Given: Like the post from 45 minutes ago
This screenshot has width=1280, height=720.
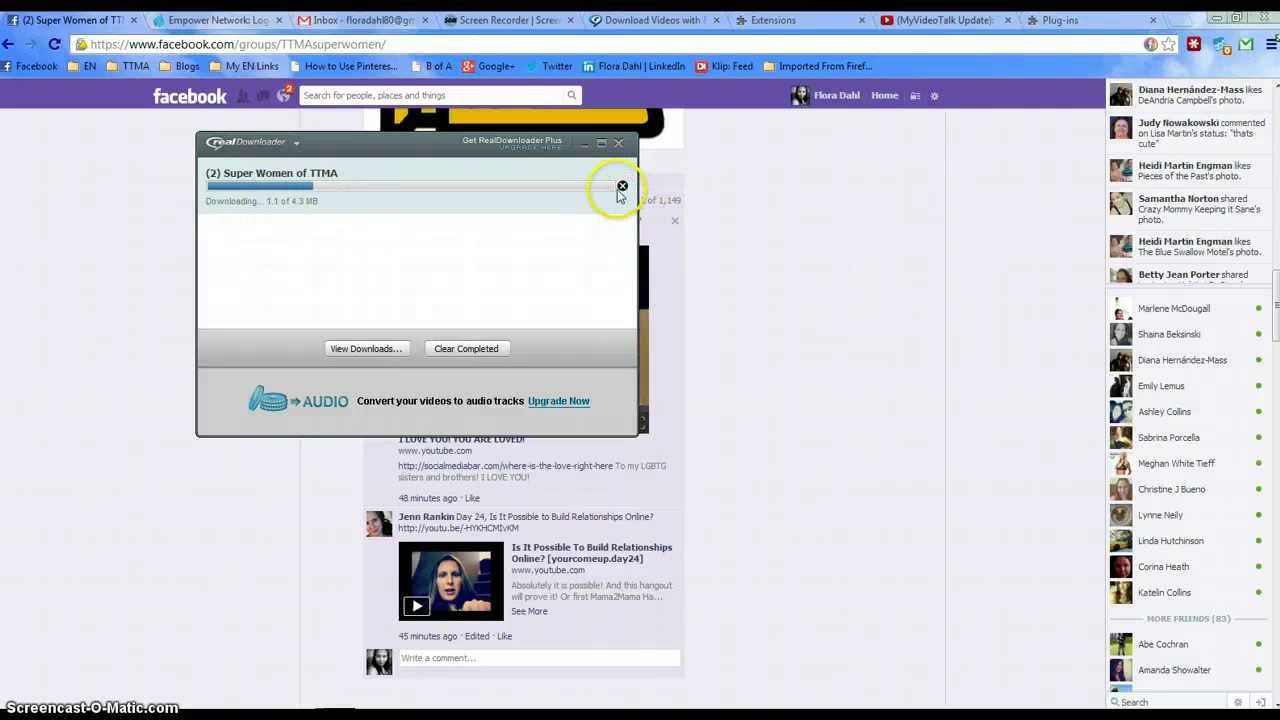Looking at the screenshot, I should tap(504, 636).
